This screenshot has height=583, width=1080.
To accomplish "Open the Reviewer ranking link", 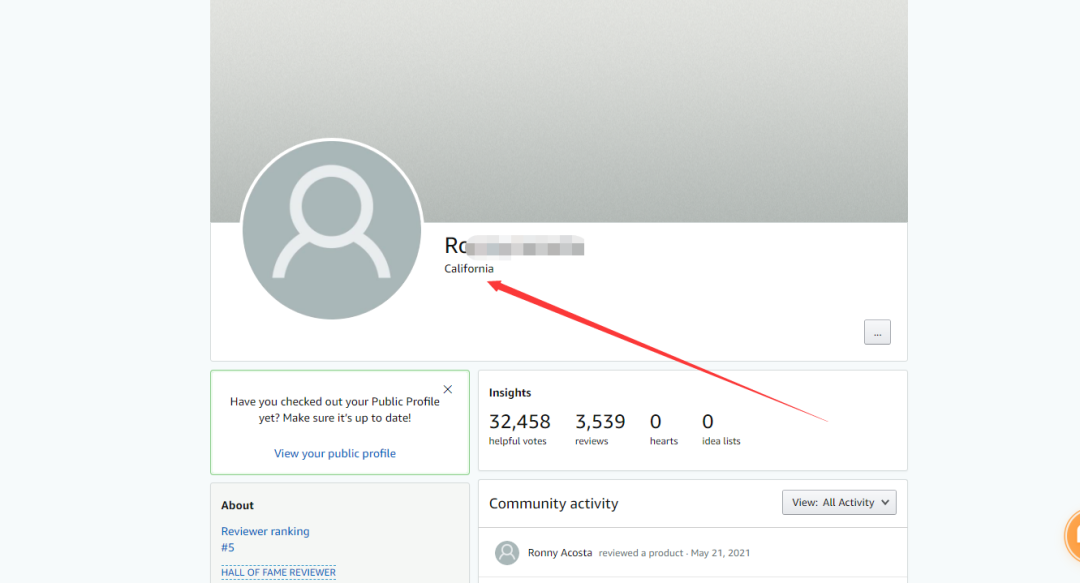I will [x=265, y=531].
